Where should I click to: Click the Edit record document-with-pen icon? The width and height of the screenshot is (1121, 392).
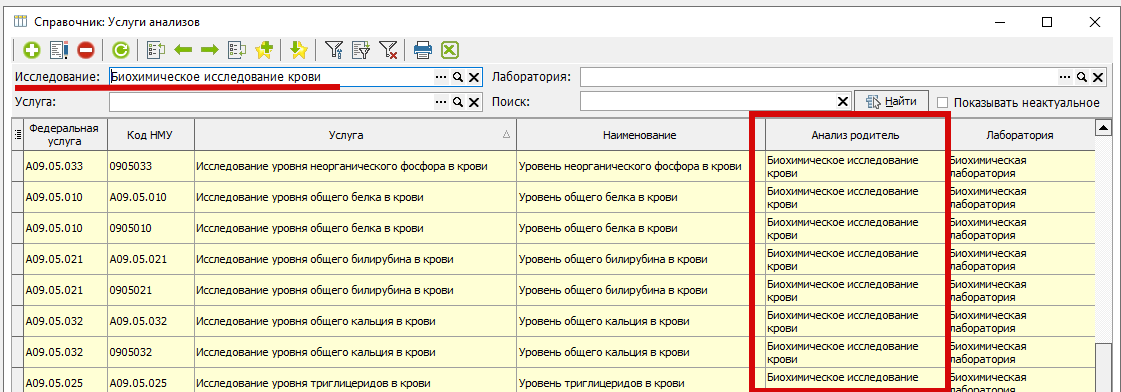[x=59, y=50]
